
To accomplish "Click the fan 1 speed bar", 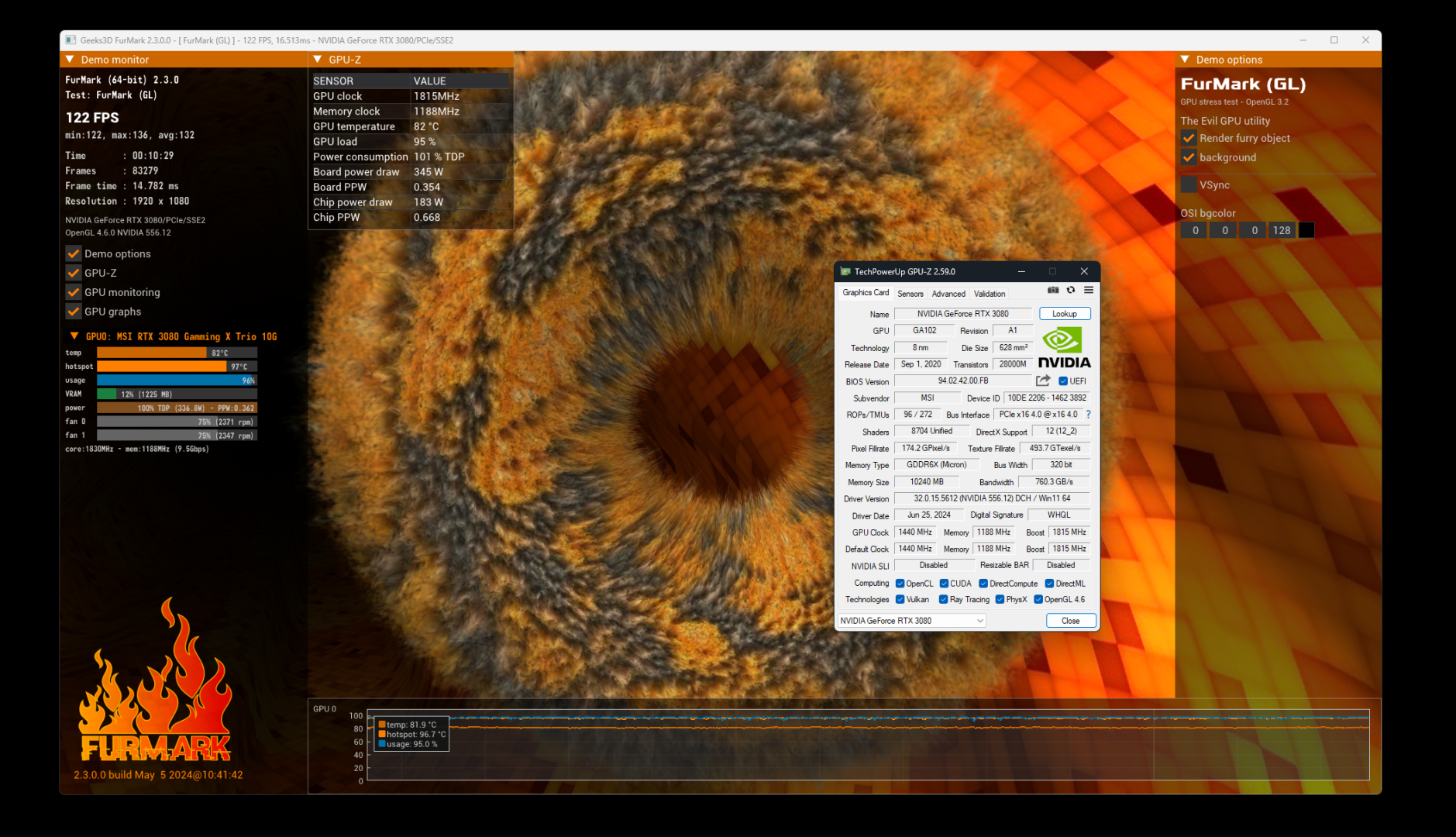I will 177,436.
